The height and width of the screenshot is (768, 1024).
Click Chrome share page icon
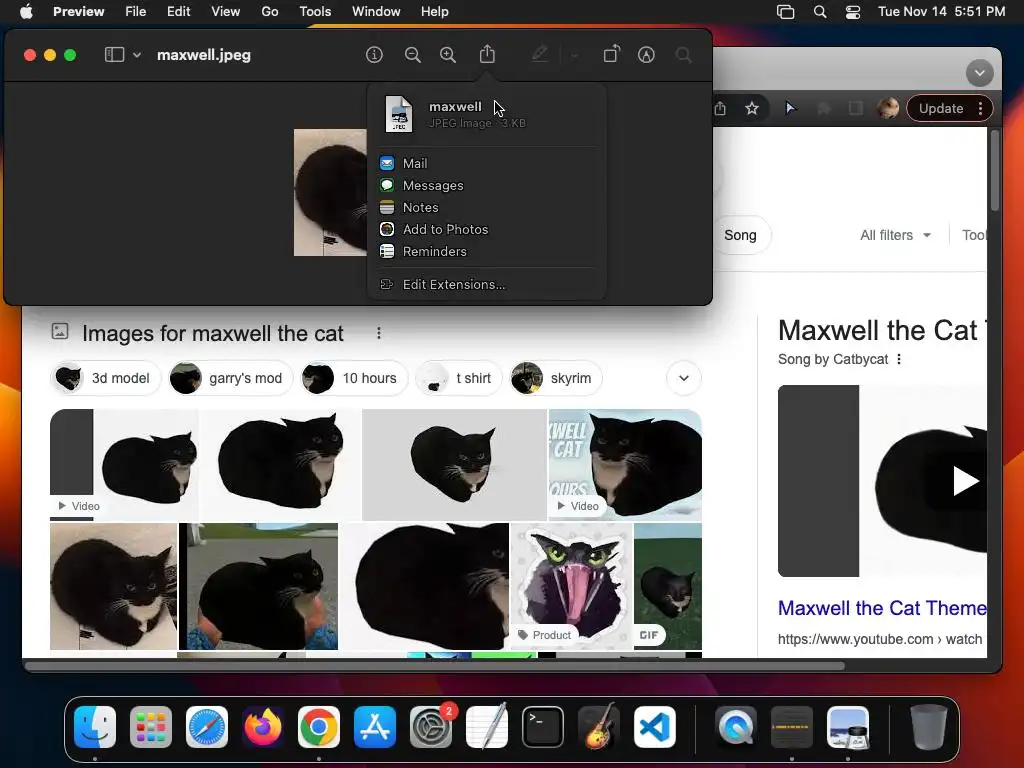[720, 108]
